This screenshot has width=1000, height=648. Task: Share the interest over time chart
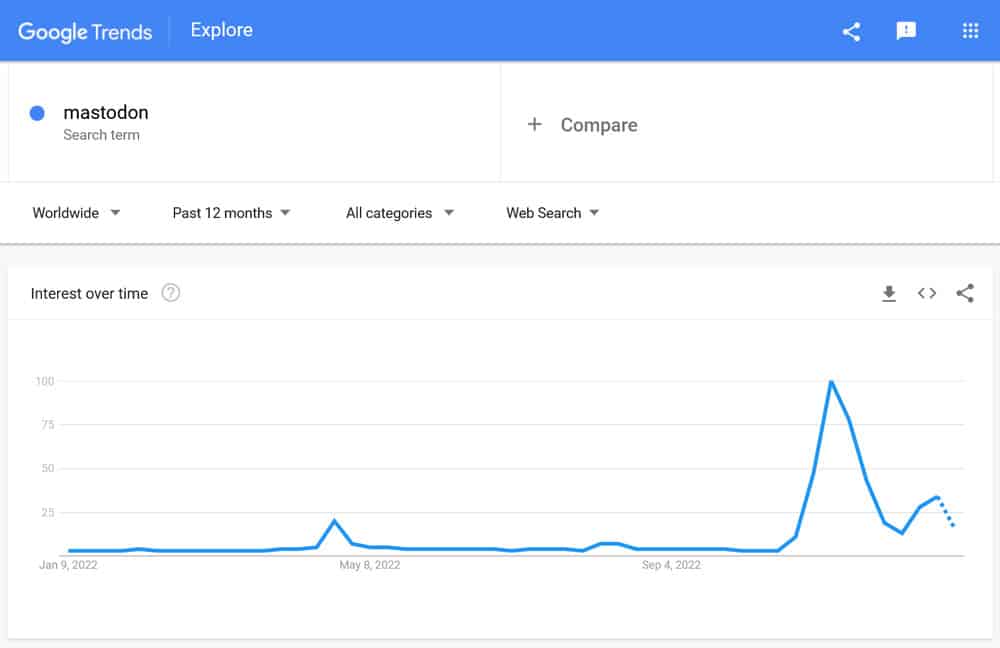point(965,293)
